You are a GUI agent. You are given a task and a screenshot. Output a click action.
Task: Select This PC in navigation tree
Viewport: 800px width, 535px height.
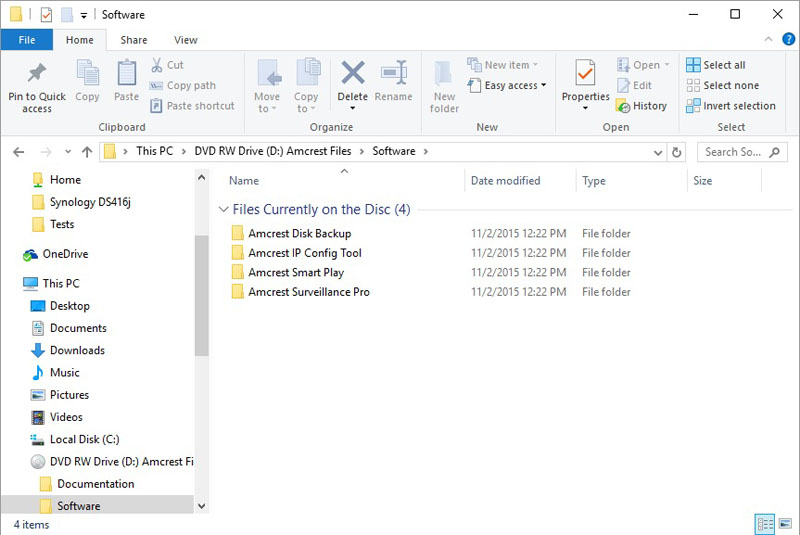(61, 284)
